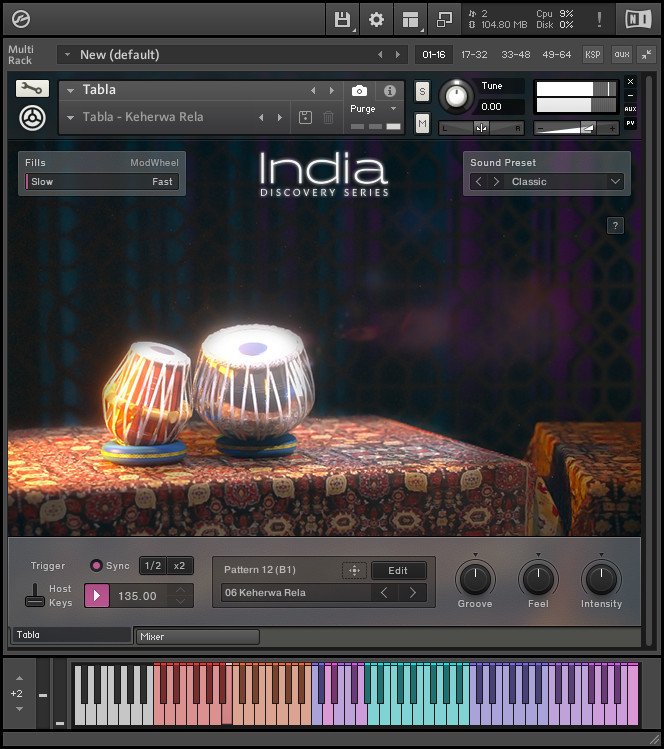Click the NI logo button

[x=638, y=20]
